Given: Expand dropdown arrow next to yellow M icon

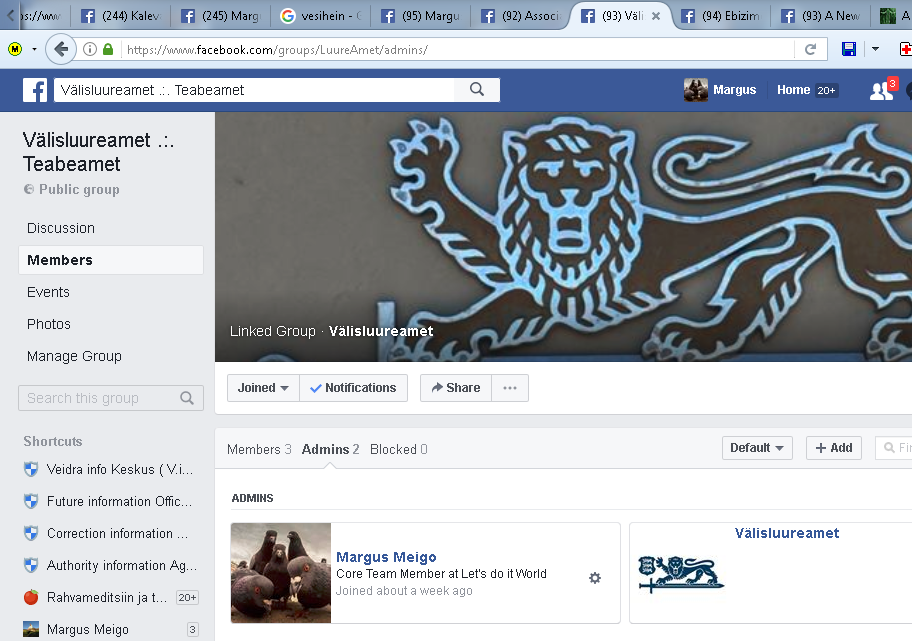Looking at the screenshot, I should [34, 49].
